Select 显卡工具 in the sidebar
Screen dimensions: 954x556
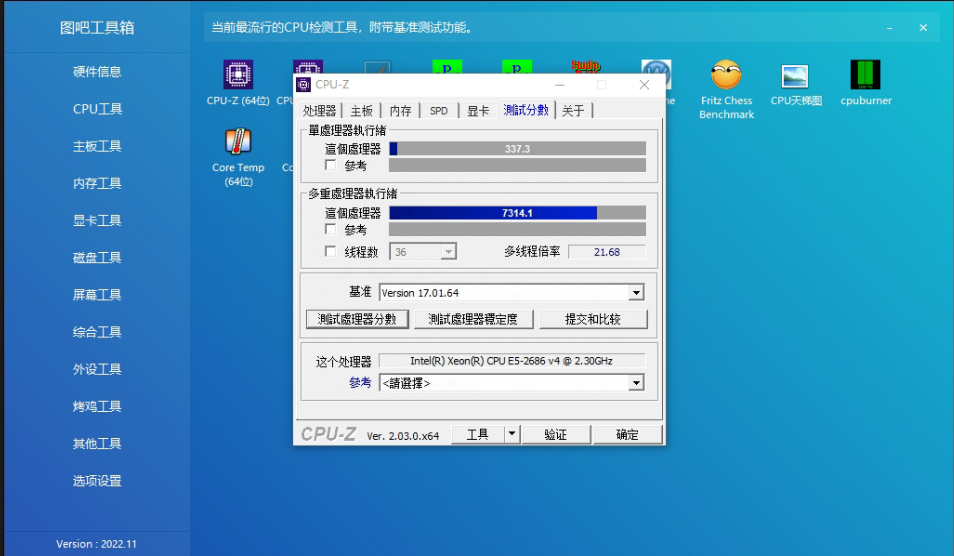pos(97,220)
